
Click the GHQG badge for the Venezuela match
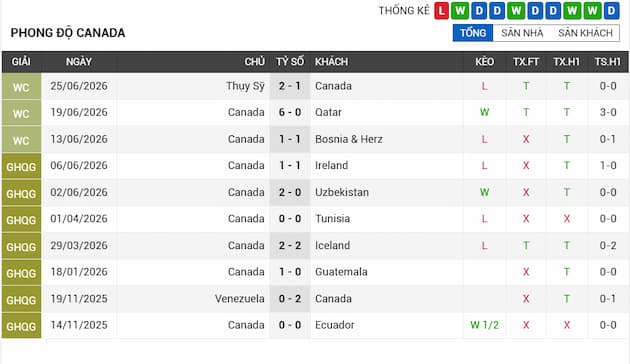click(21, 299)
